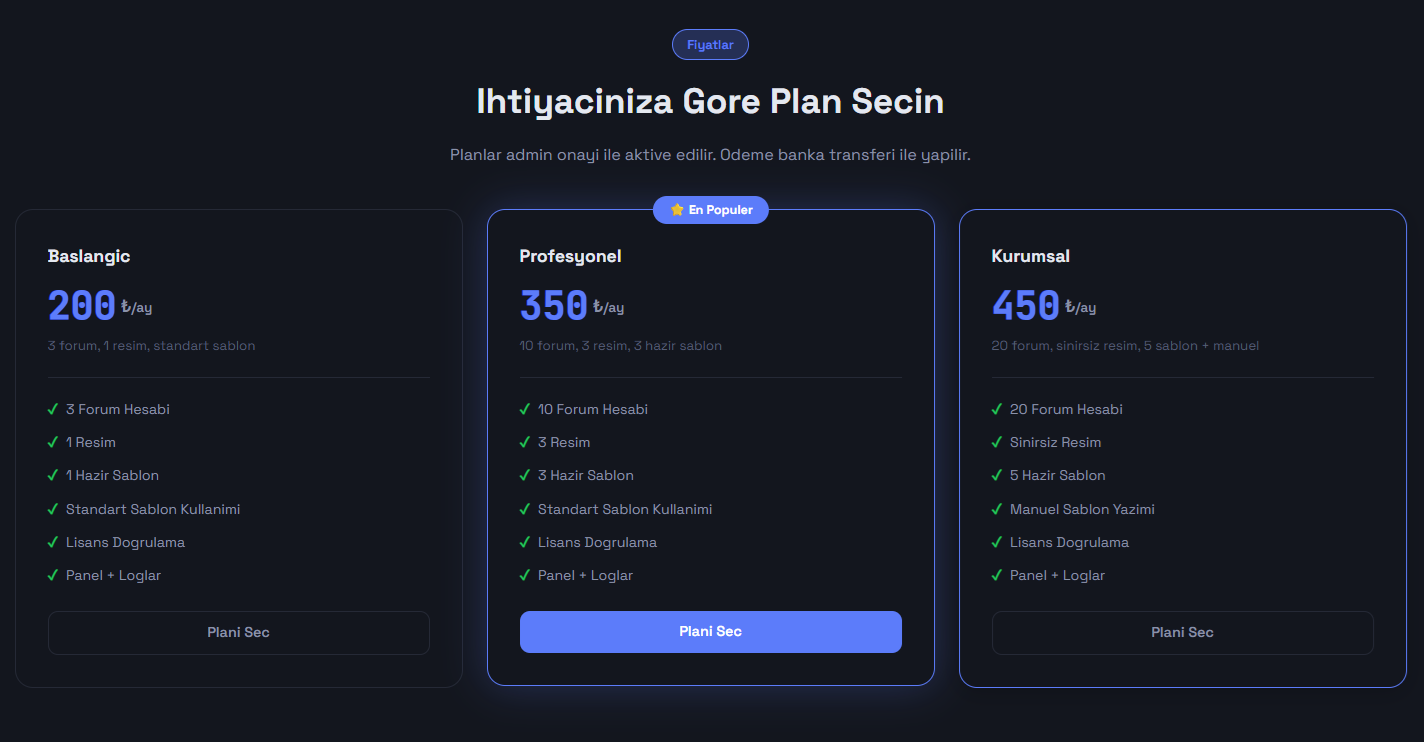1424x742 pixels.
Task: Select the Profesyonel plan via Plani Sec
Action: [x=711, y=631]
